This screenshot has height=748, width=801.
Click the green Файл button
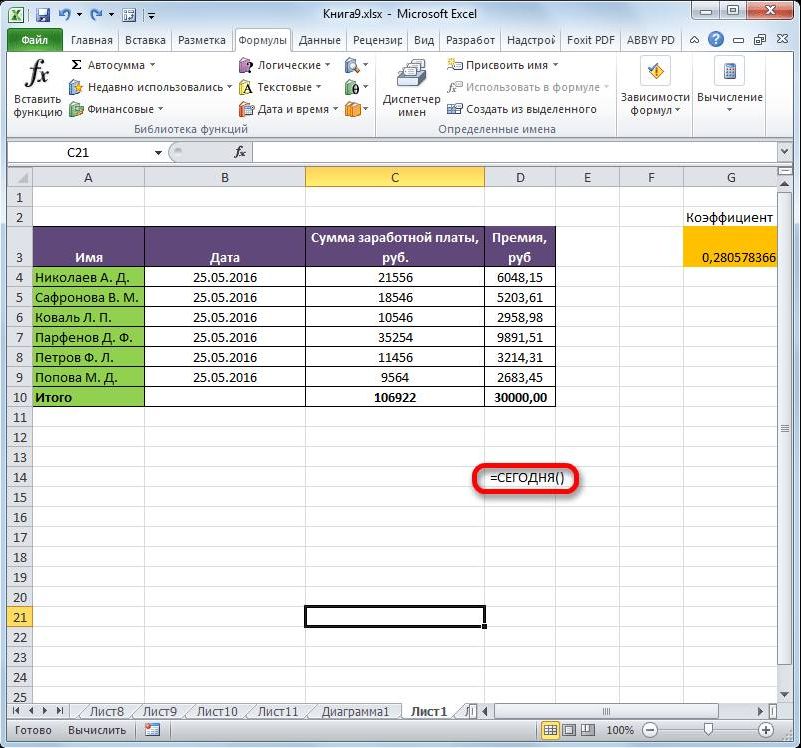point(34,41)
